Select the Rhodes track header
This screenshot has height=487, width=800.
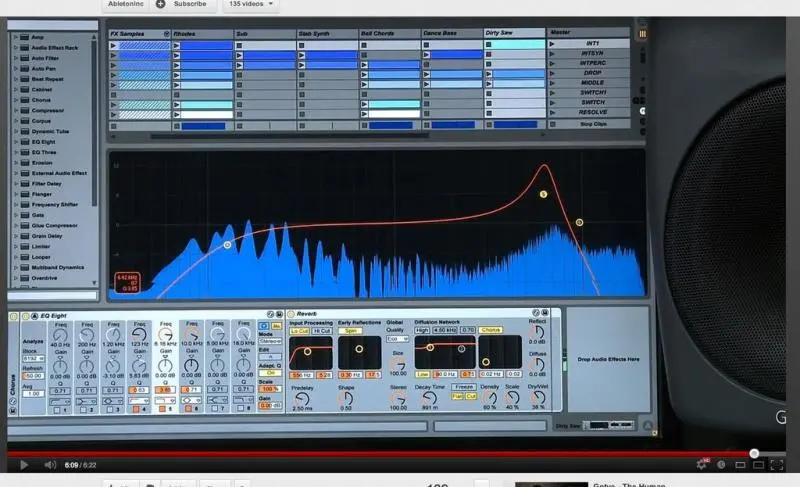pyautogui.click(x=201, y=33)
